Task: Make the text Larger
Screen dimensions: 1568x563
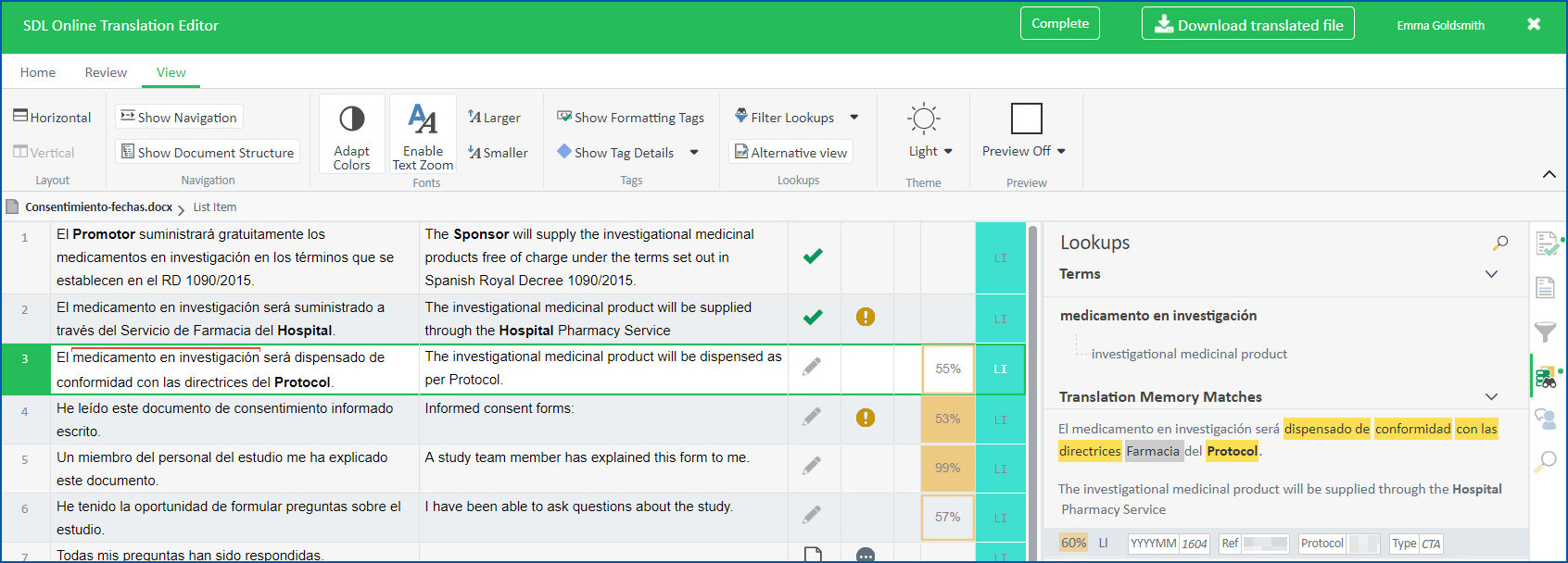Action: (x=494, y=118)
